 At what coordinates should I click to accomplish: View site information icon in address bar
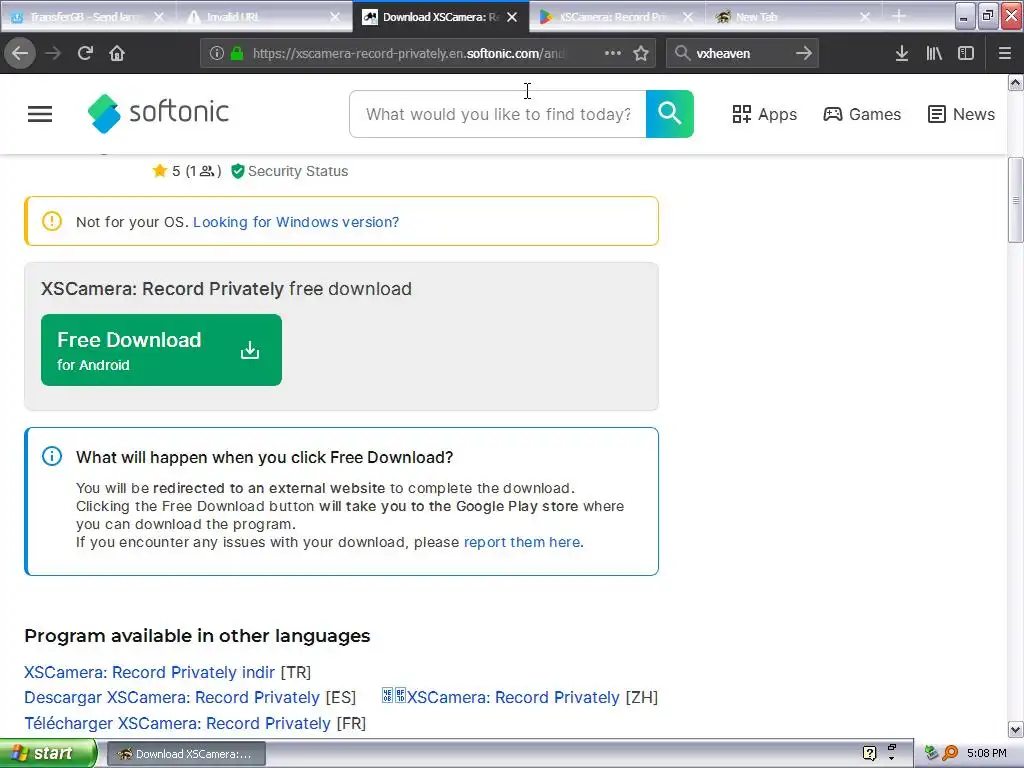[217, 53]
